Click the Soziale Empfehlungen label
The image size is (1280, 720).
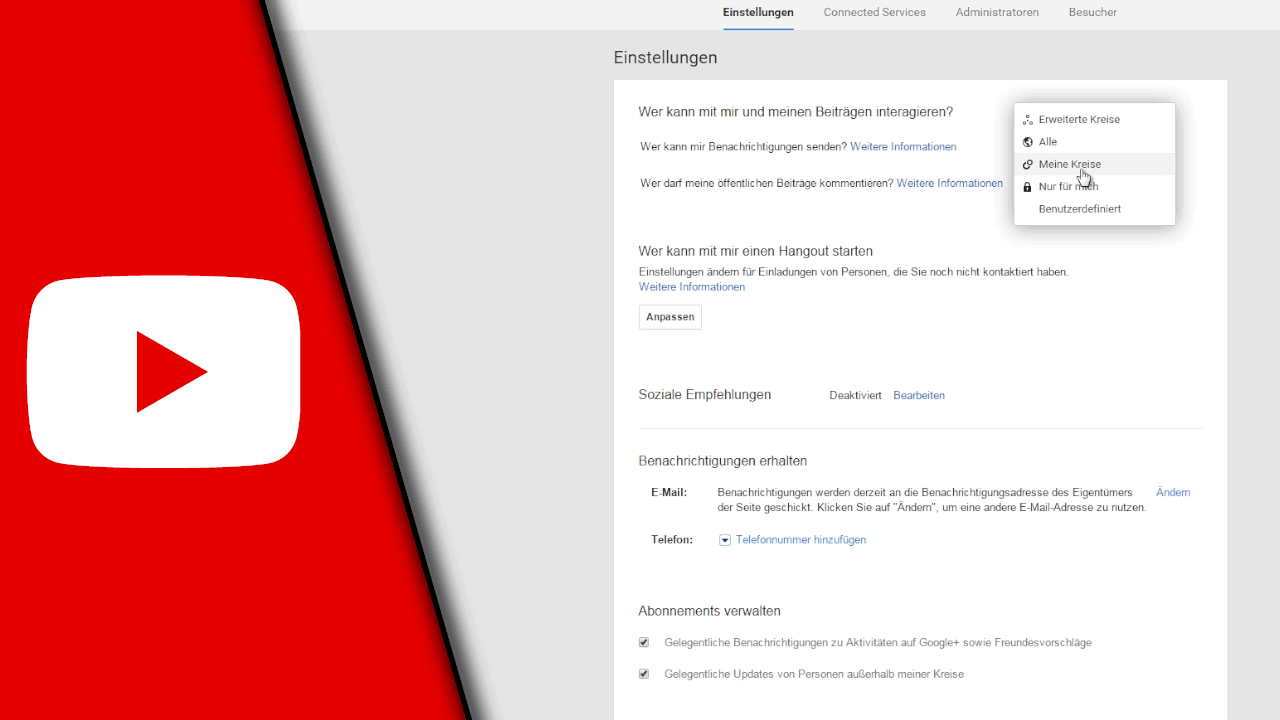pyautogui.click(x=705, y=395)
